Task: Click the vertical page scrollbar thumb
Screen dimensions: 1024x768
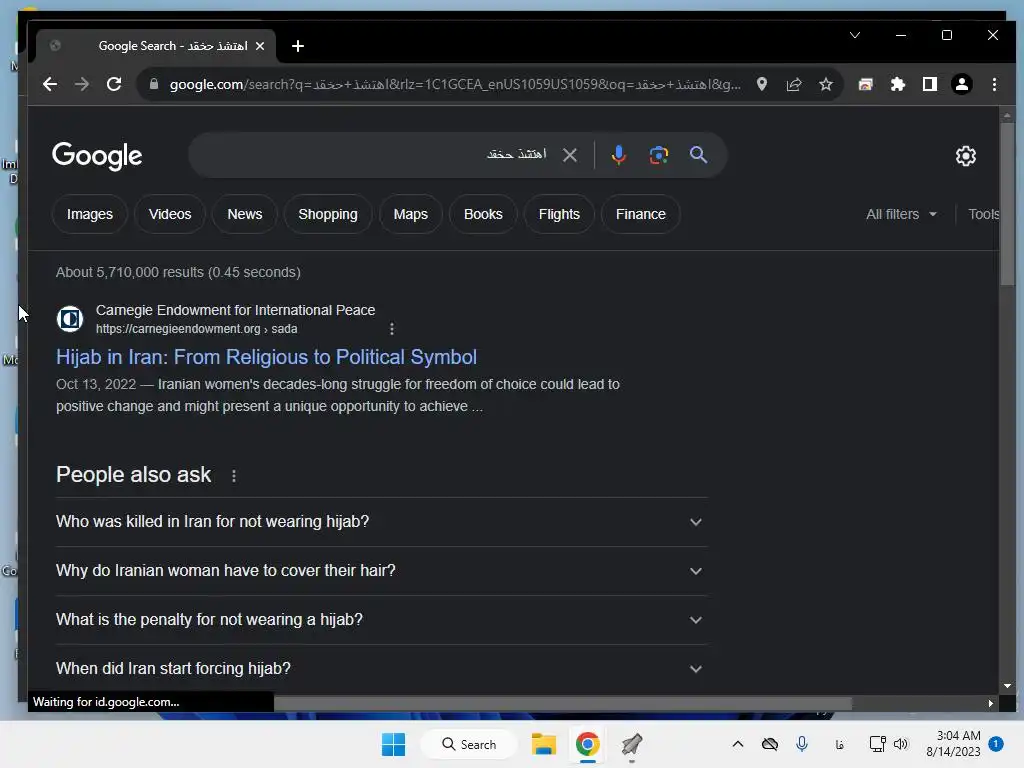Action: coord(1007,202)
